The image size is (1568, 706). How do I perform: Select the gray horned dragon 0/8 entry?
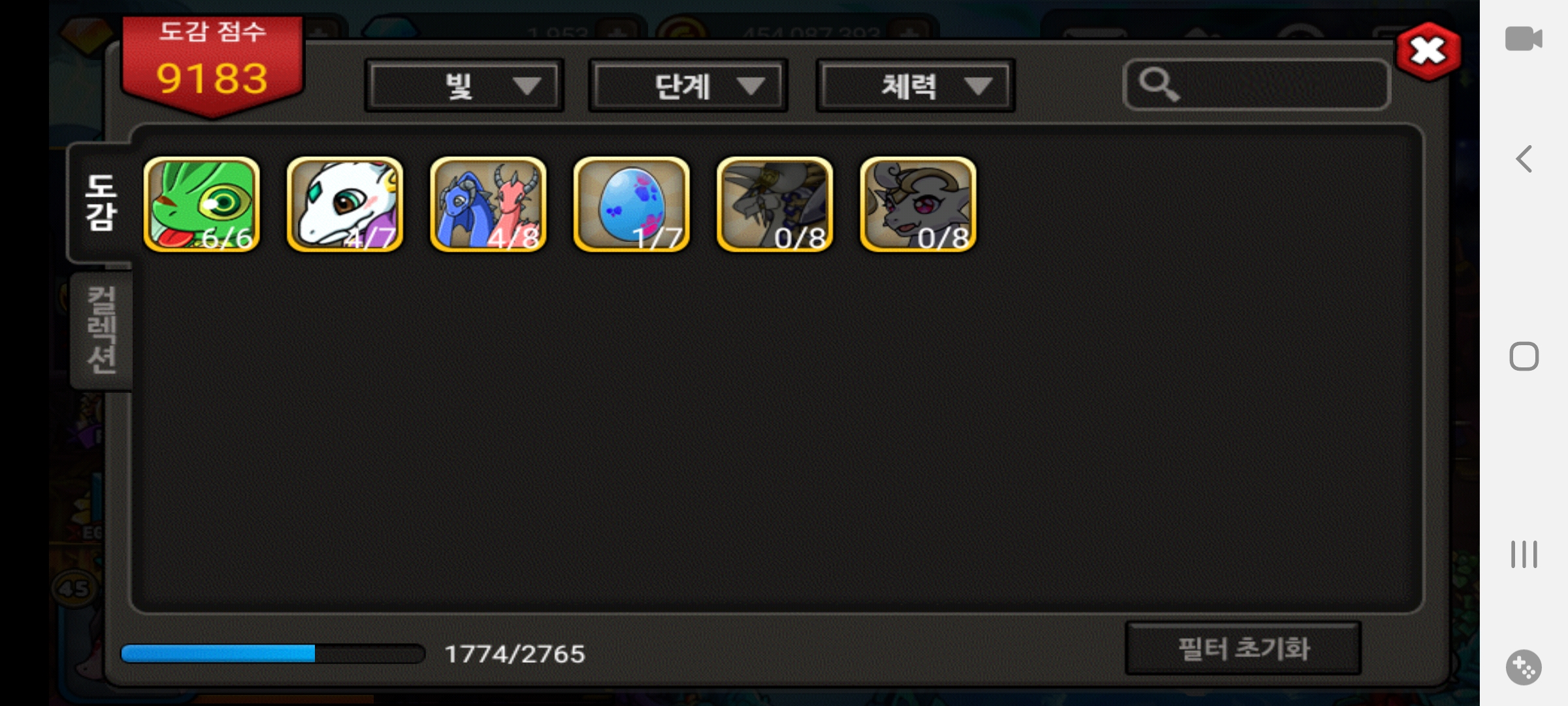click(x=919, y=204)
